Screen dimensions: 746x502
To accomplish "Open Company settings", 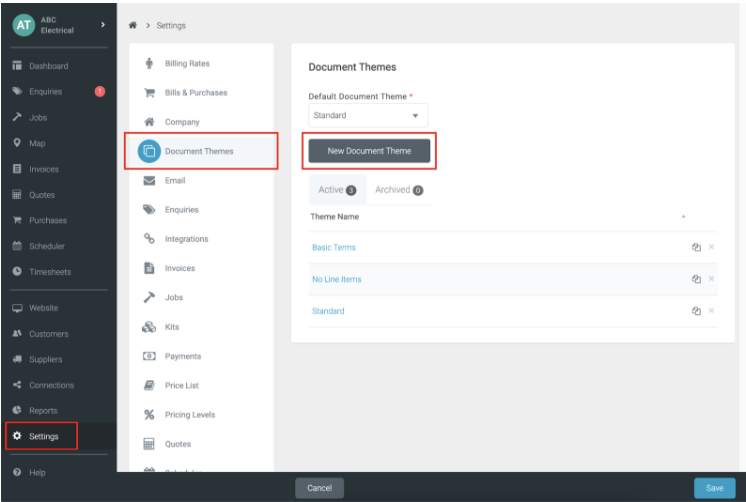I will tap(201, 122).
